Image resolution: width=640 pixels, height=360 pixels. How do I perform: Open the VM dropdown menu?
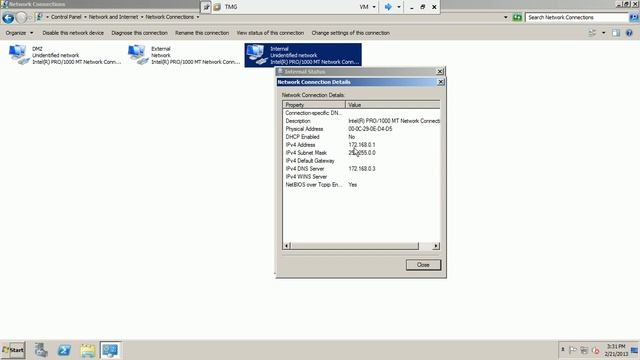coord(368,7)
